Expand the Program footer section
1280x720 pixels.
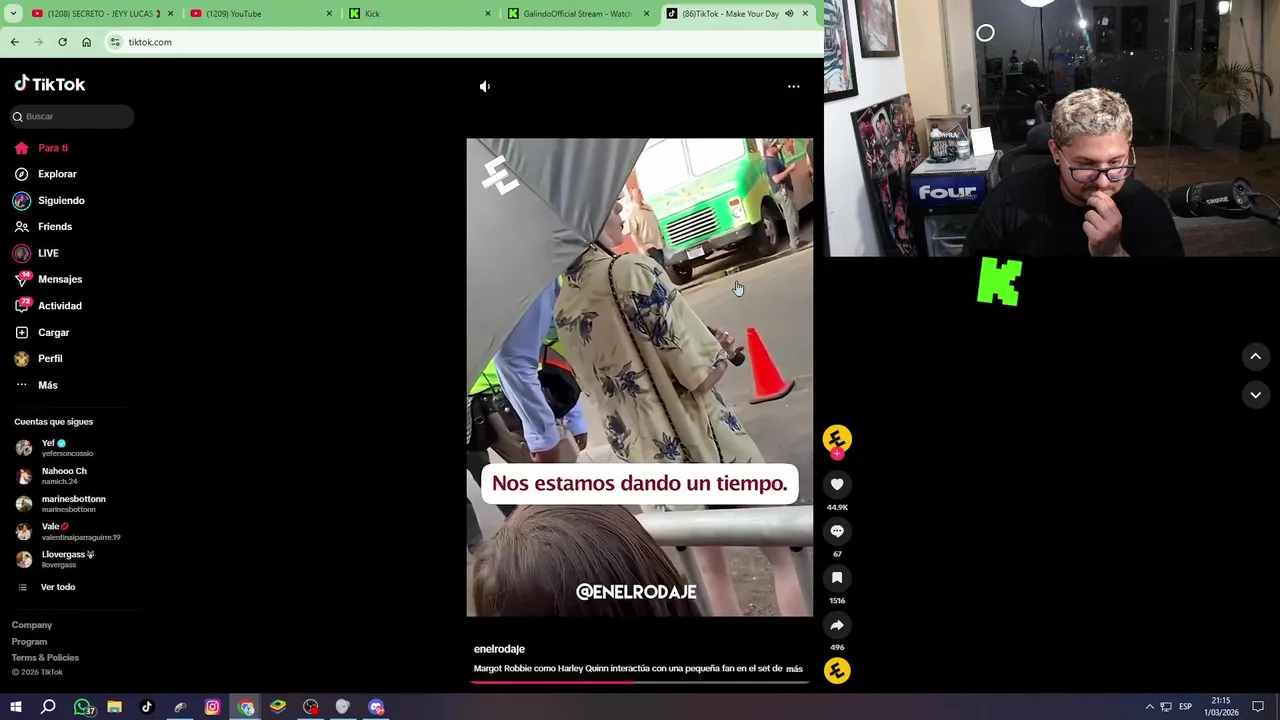coord(29,642)
